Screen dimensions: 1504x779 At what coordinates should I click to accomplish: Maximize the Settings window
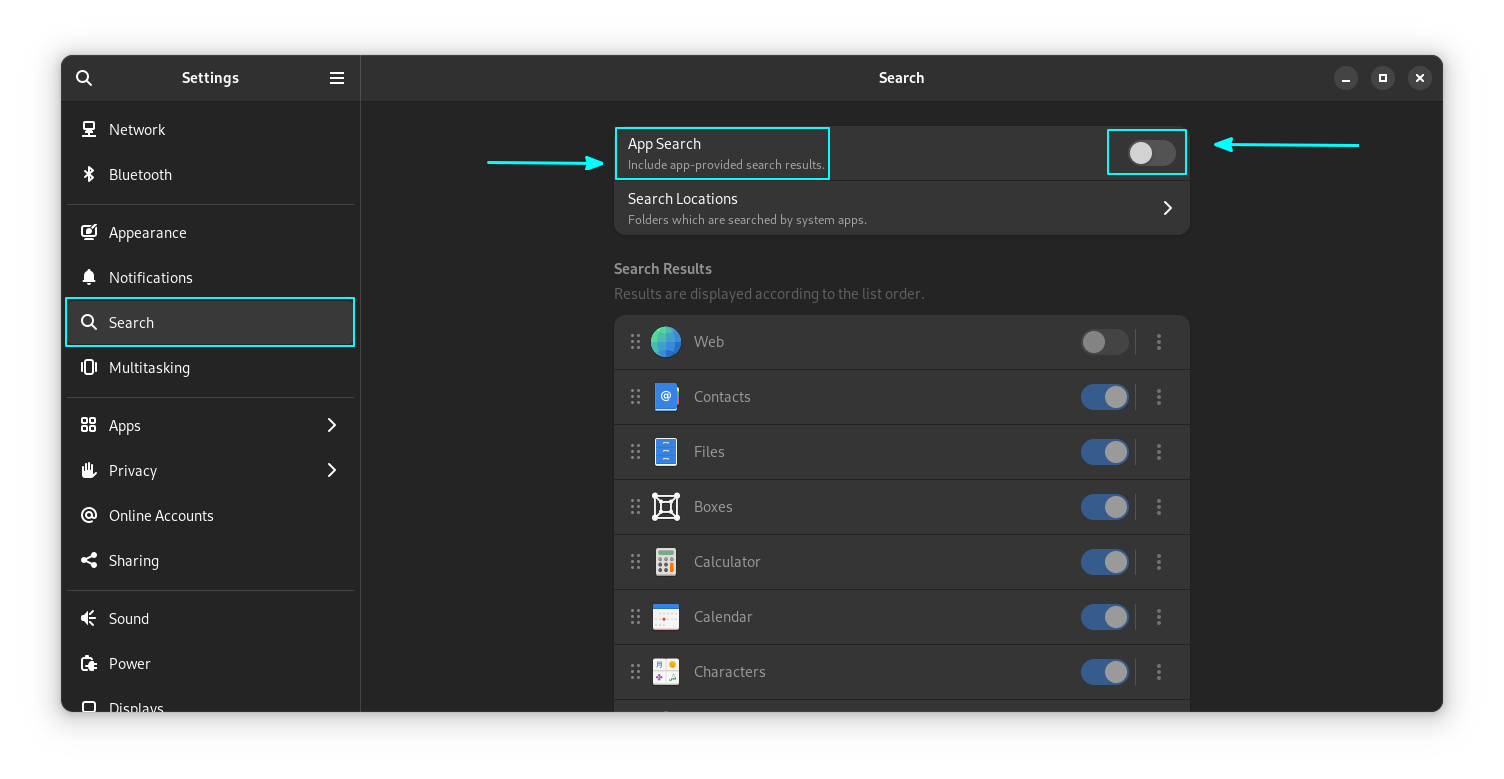[1382, 78]
